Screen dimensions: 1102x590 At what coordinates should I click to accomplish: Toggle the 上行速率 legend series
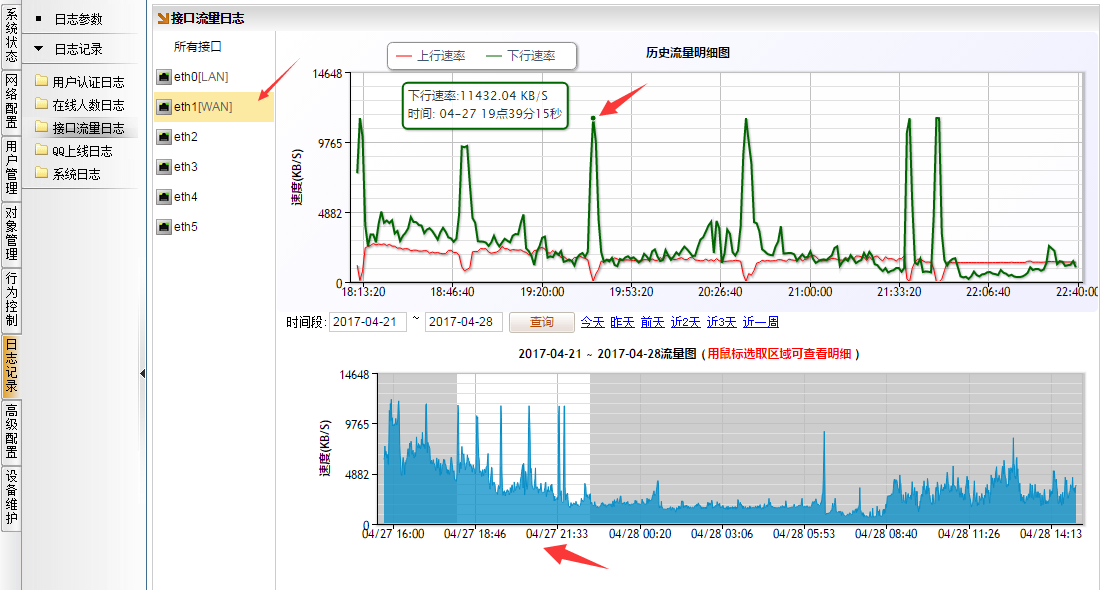coord(431,56)
